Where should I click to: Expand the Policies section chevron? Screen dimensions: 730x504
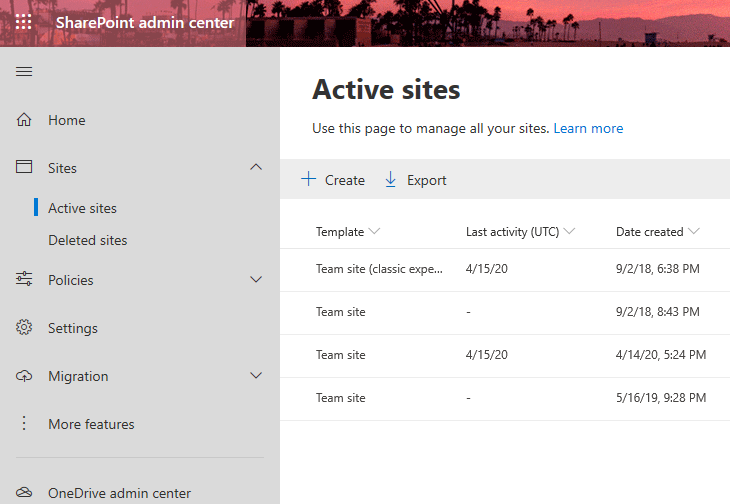256,279
